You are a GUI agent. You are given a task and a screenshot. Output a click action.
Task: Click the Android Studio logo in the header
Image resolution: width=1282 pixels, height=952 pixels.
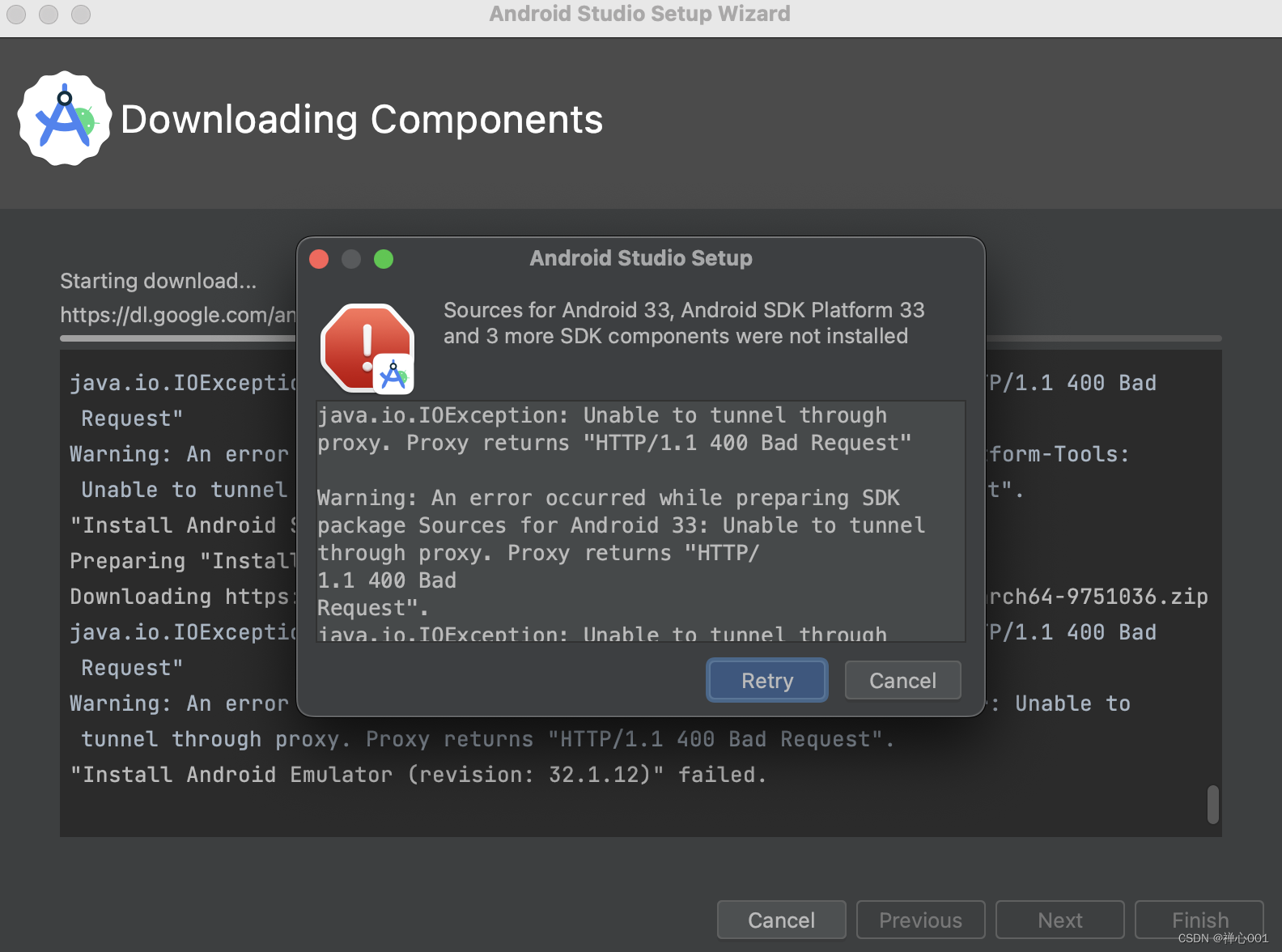point(64,119)
